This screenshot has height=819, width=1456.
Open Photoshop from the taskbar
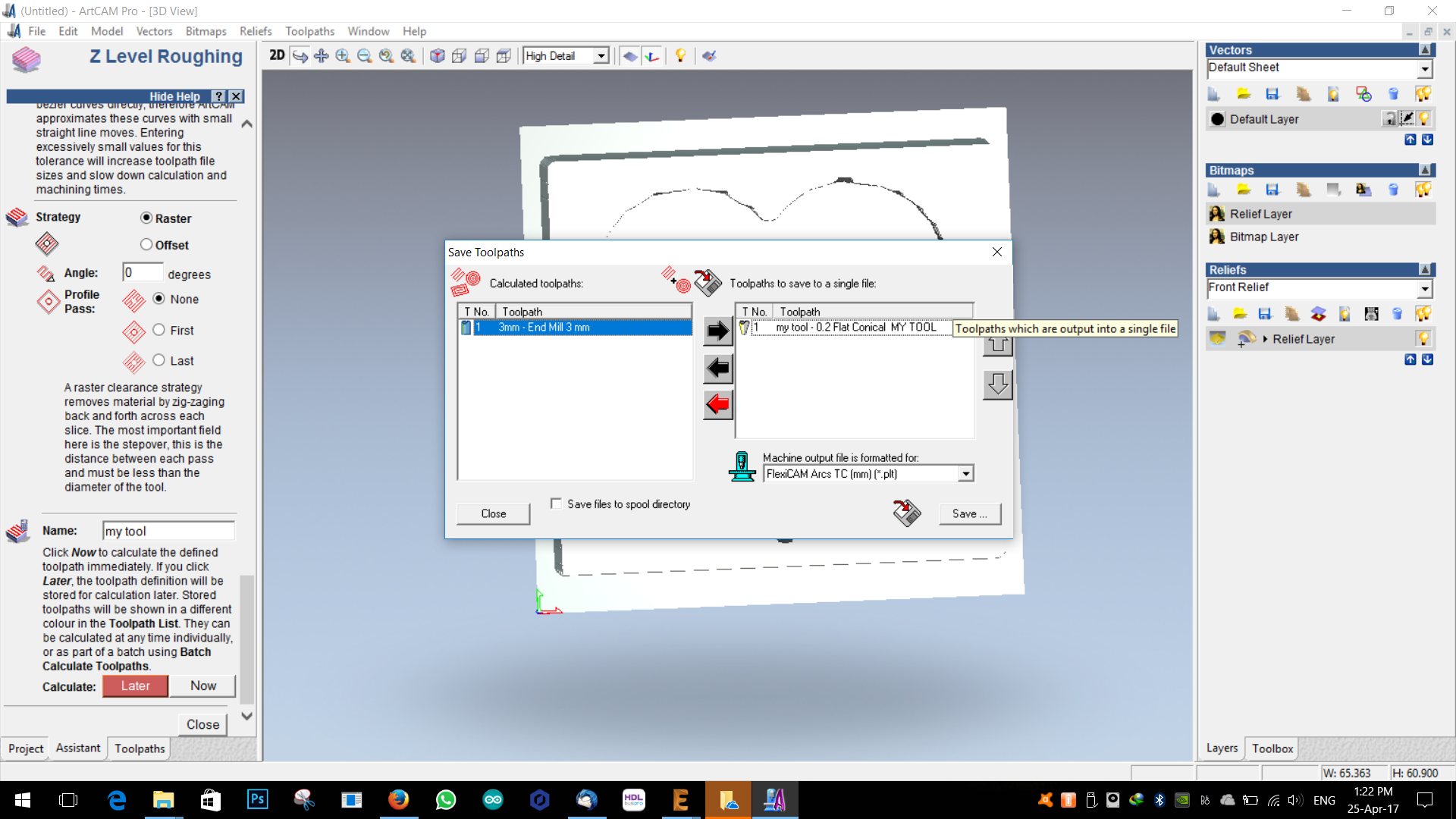pyautogui.click(x=258, y=799)
